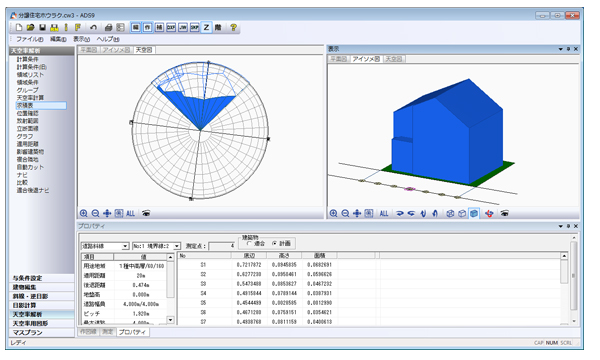Screen dimensions: 600x360
Task: Toggle the 補 mode toolbar button
Action: [159, 28]
